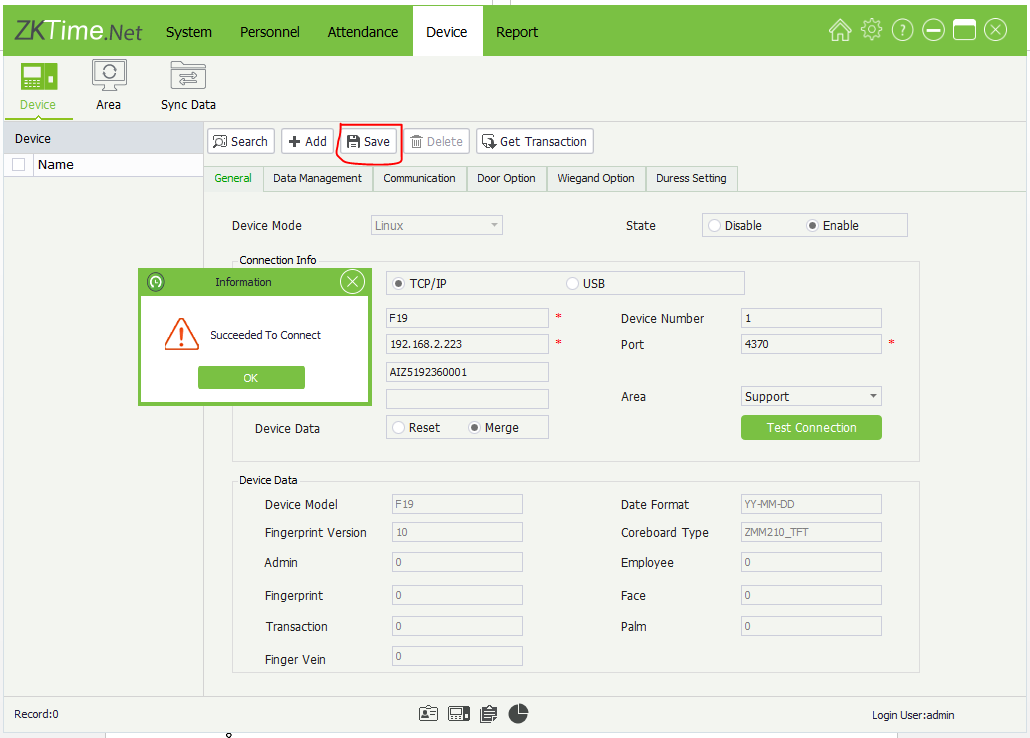
Task: Select the Disable state radio button
Action: click(x=714, y=226)
